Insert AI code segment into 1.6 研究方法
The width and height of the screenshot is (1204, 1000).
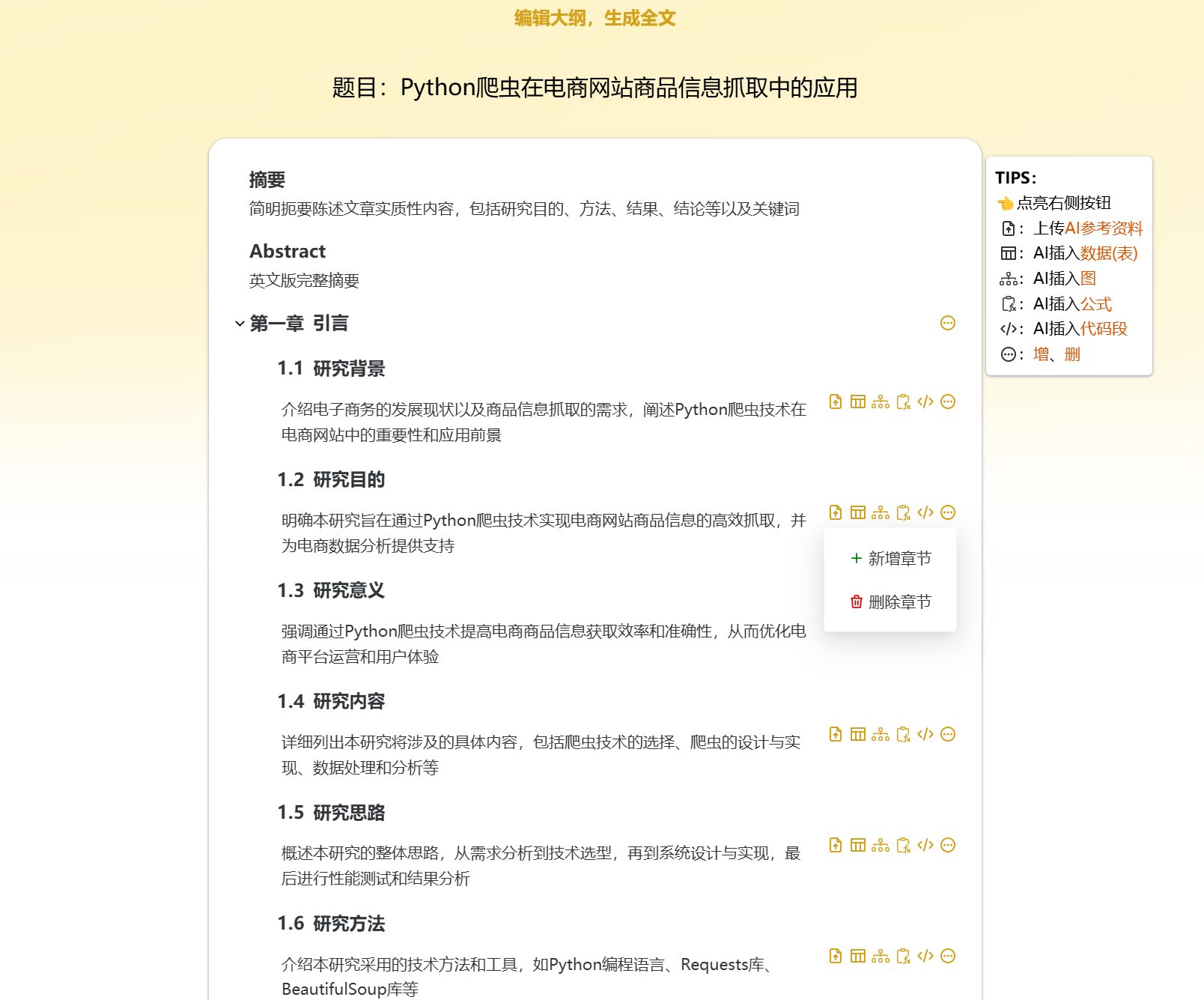925,956
